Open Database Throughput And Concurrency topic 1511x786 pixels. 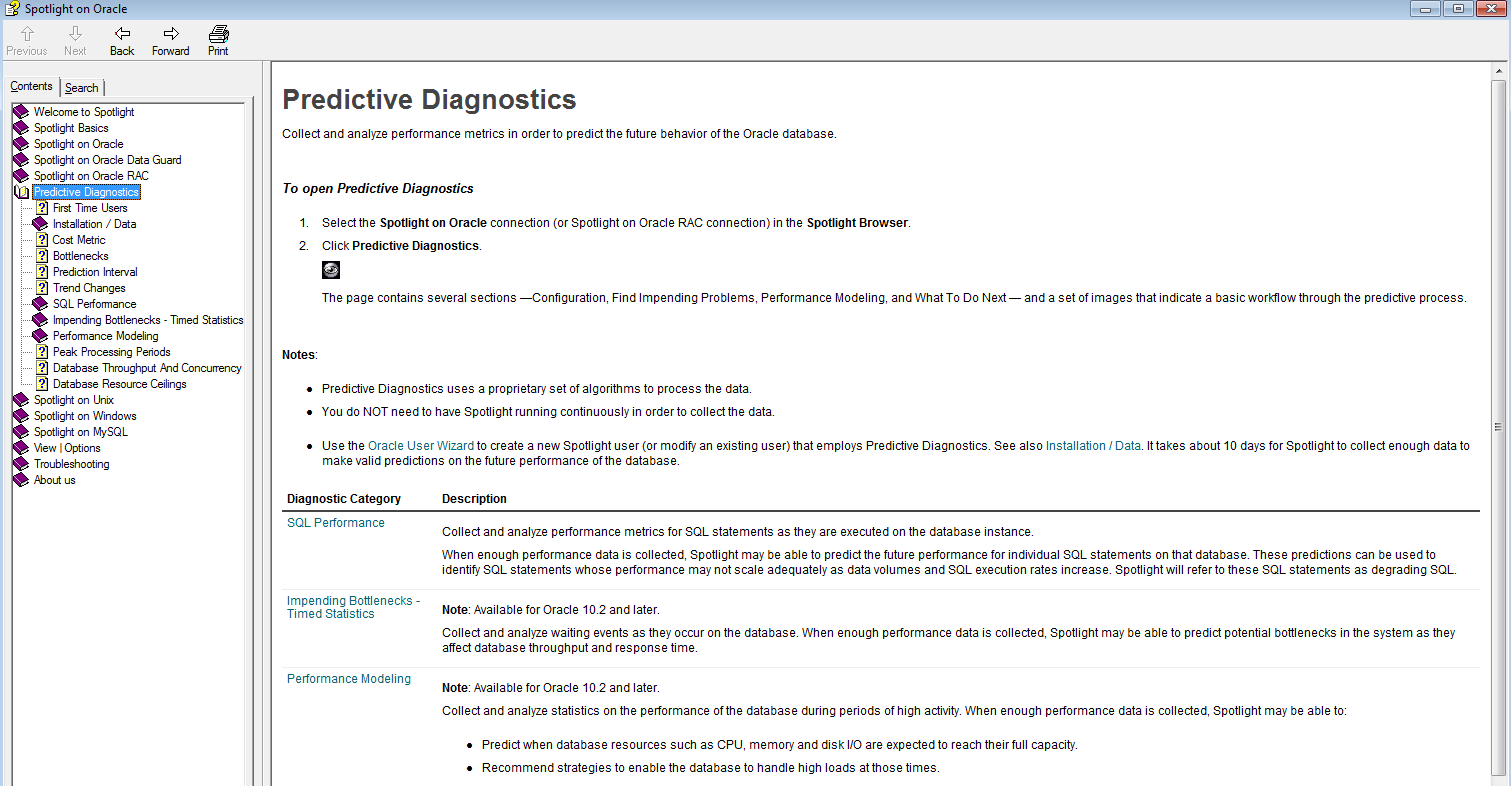pyautogui.click(x=147, y=368)
